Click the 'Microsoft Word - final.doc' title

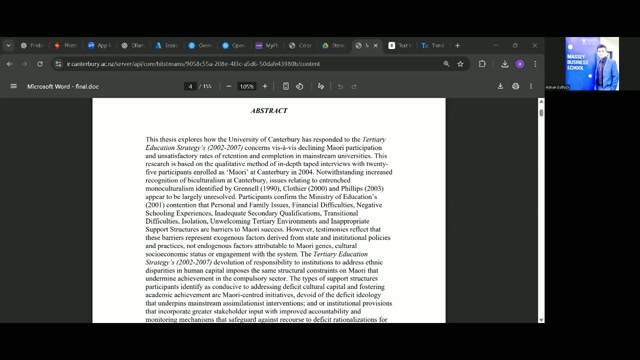pyautogui.click(x=63, y=87)
